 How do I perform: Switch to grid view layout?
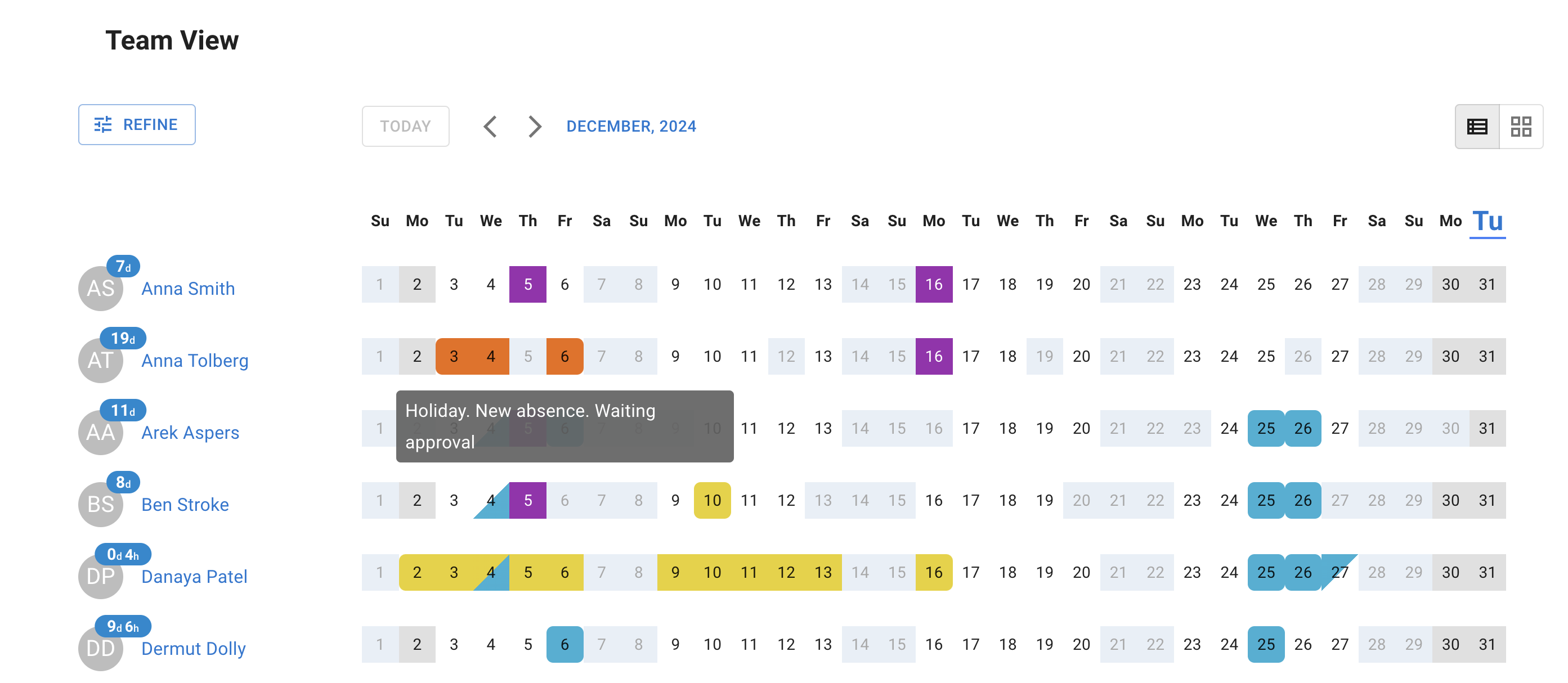click(x=1521, y=126)
